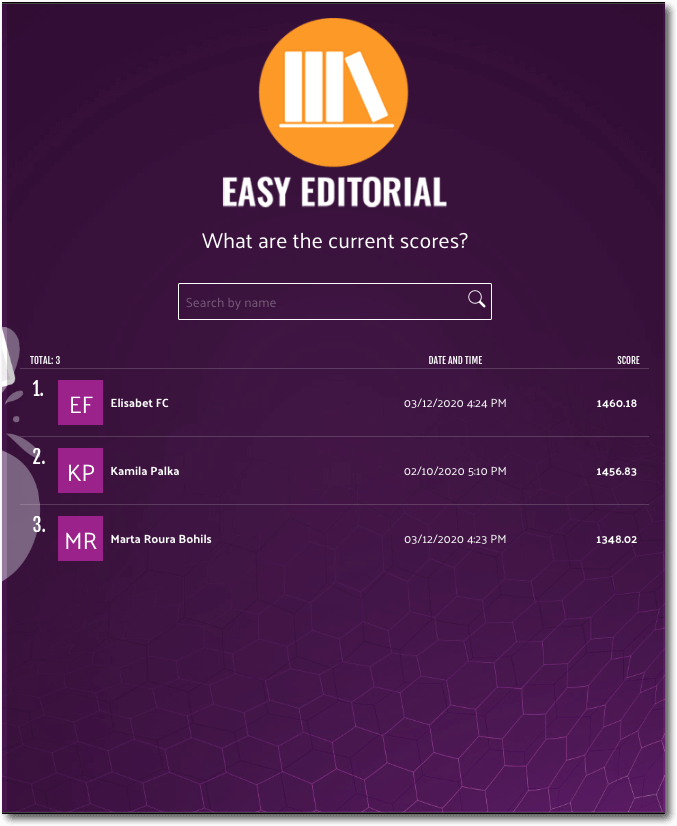Click the rank number 1
This screenshot has height=826, width=677.
pyautogui.click(x=38, y=389)
